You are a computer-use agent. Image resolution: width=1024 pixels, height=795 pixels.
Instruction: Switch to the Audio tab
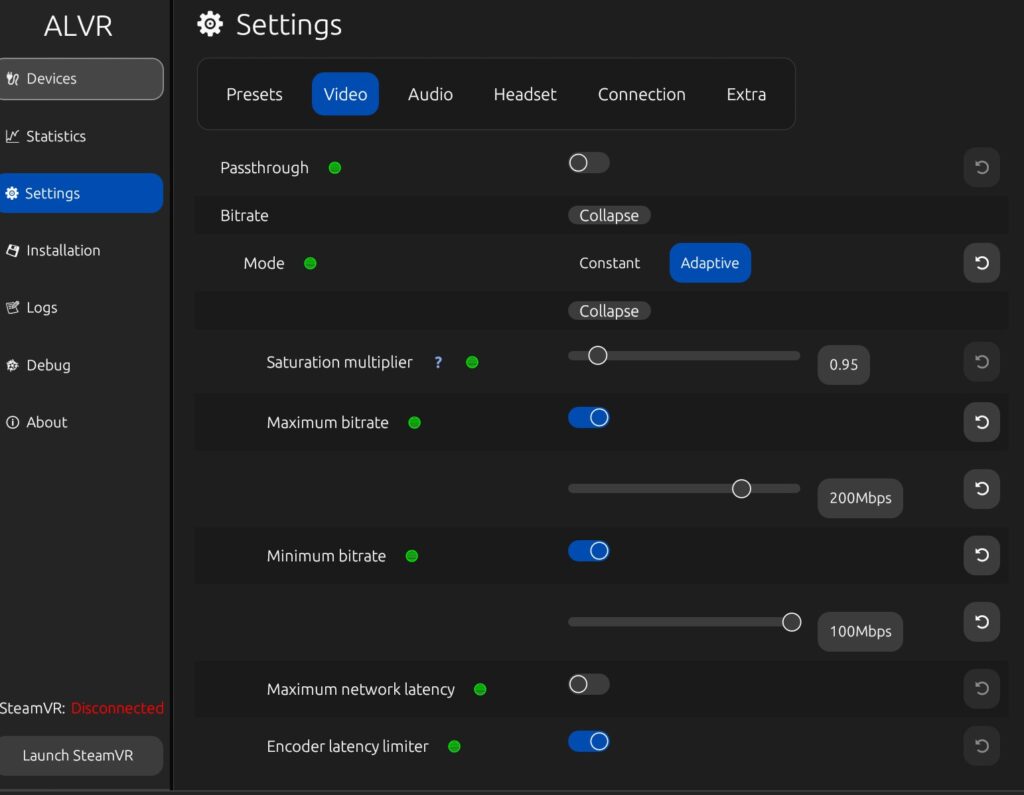tap(430, 94)
